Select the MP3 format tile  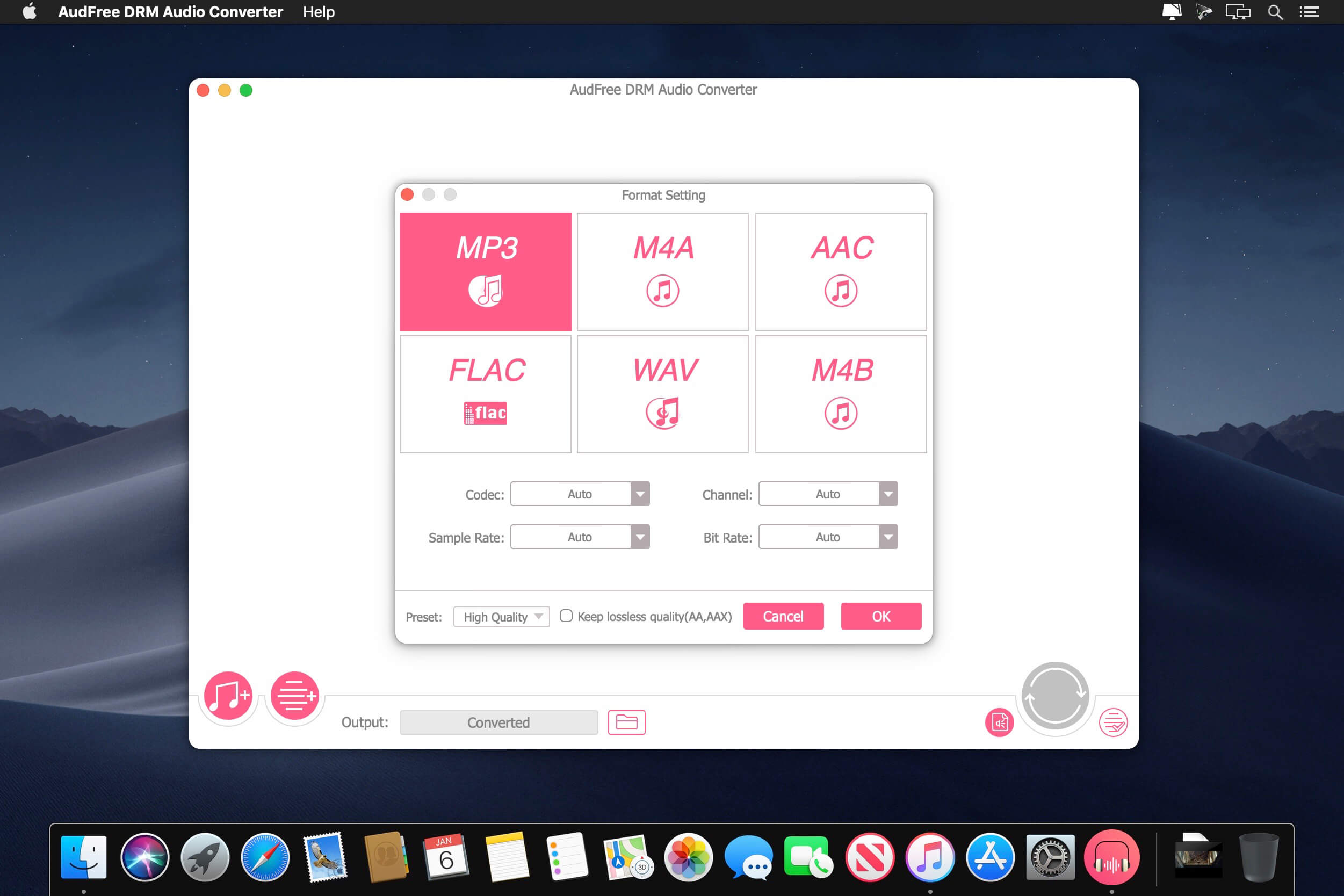[x=485, y=271]
